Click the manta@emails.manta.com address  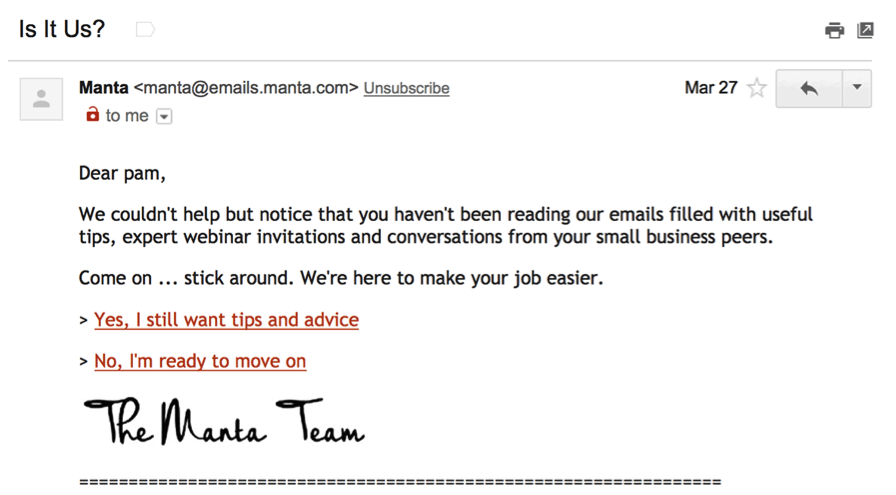point(246,88)
